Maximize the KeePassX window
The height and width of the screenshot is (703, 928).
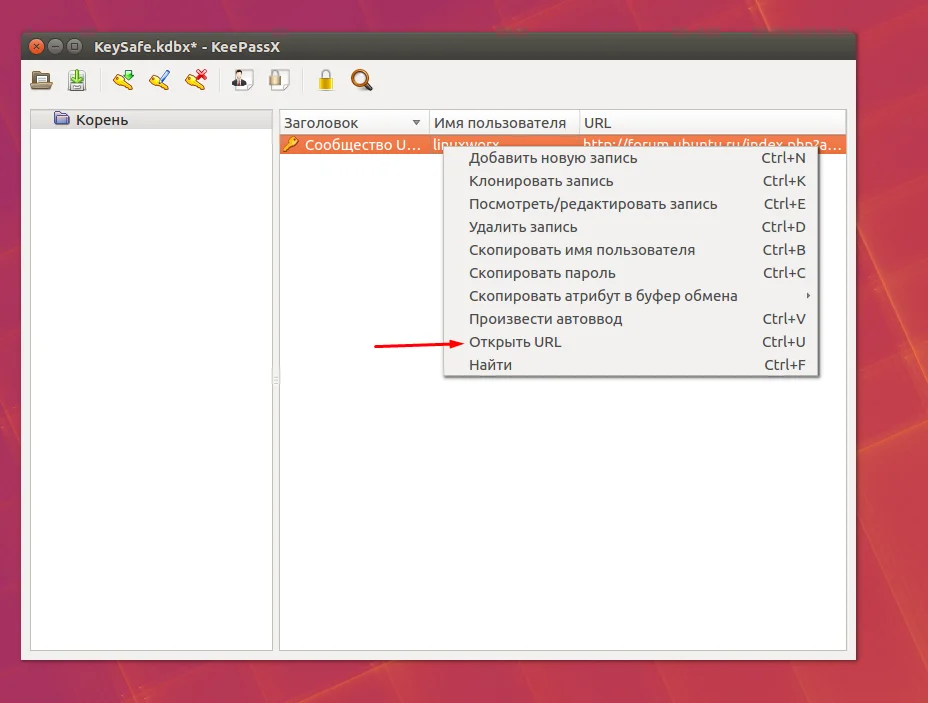[75, 46]
